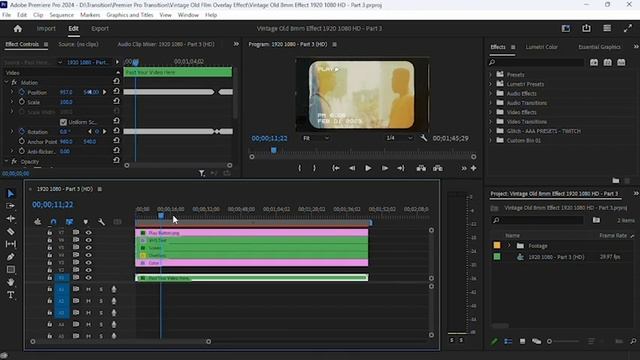
Task: Toggle lock on track V7
Action: click(x=49, y=232)
